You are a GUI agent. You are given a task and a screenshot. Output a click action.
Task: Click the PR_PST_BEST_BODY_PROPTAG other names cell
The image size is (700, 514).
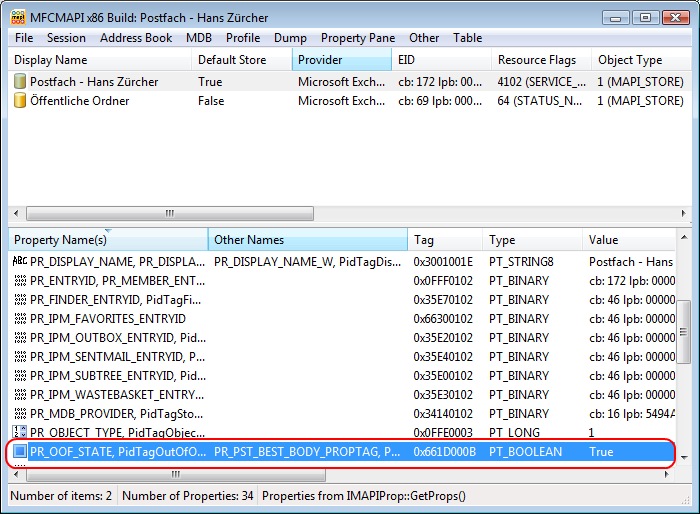[307, 452]
